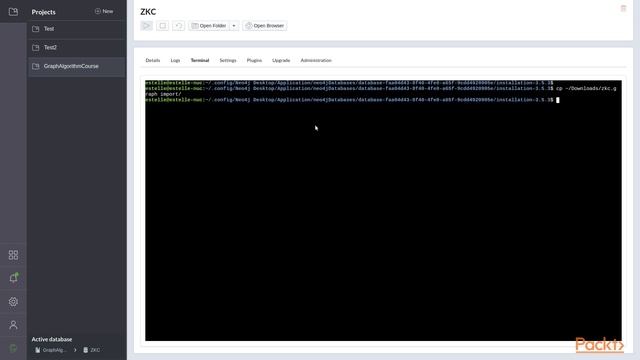Image resolution: width=640 pixels, height=360 pixels.
Task: Switch to the Terminal tab
Action: point(200,60)
